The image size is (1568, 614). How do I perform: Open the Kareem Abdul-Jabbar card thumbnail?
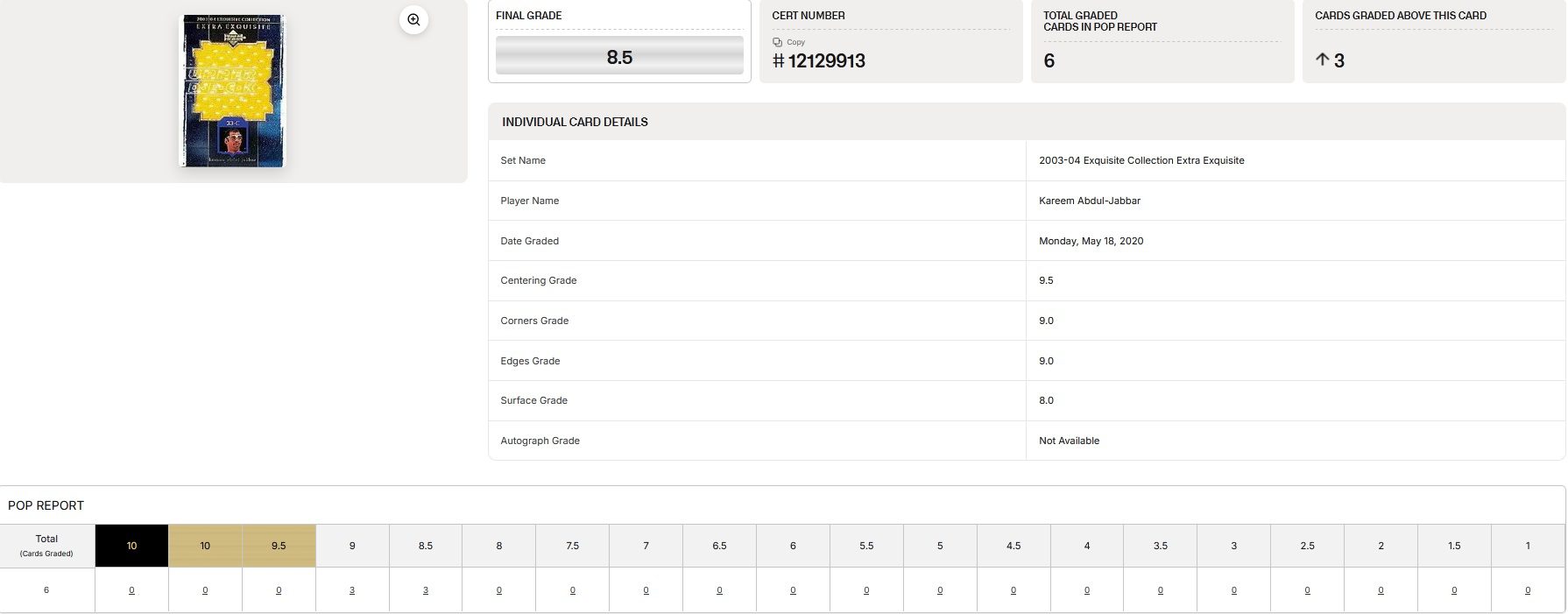pyautogui.click(x=232, y=91)
